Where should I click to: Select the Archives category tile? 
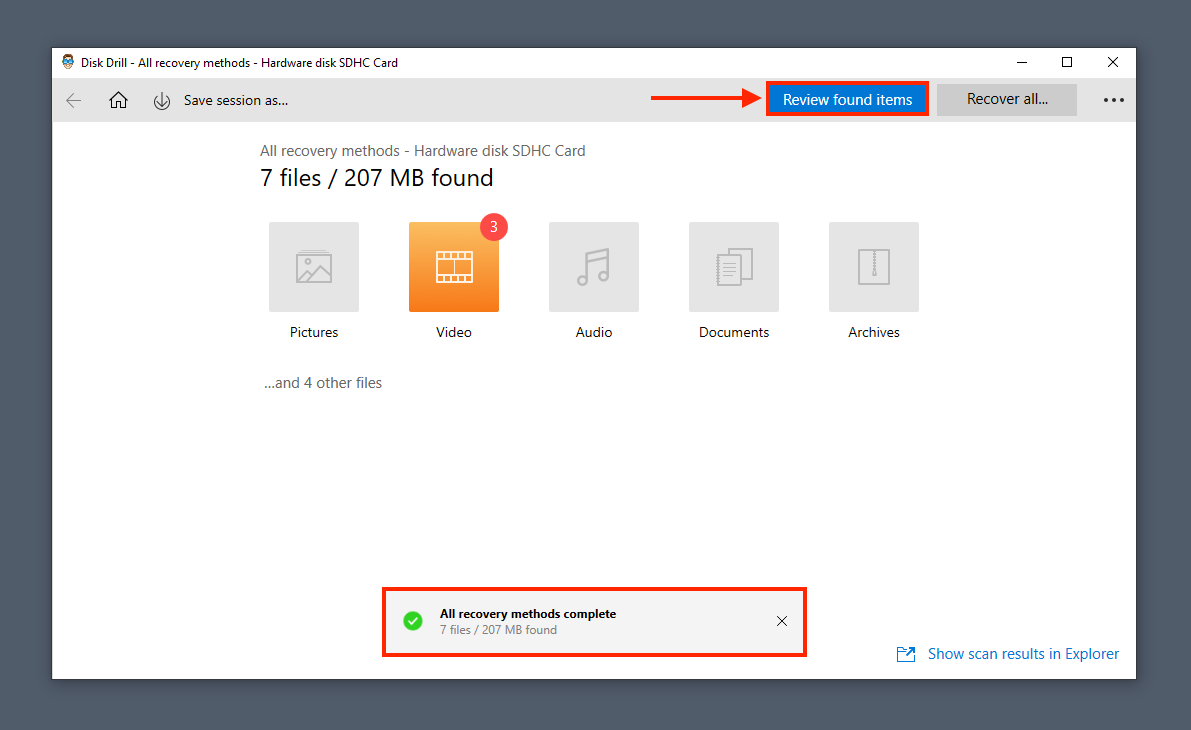874,267
